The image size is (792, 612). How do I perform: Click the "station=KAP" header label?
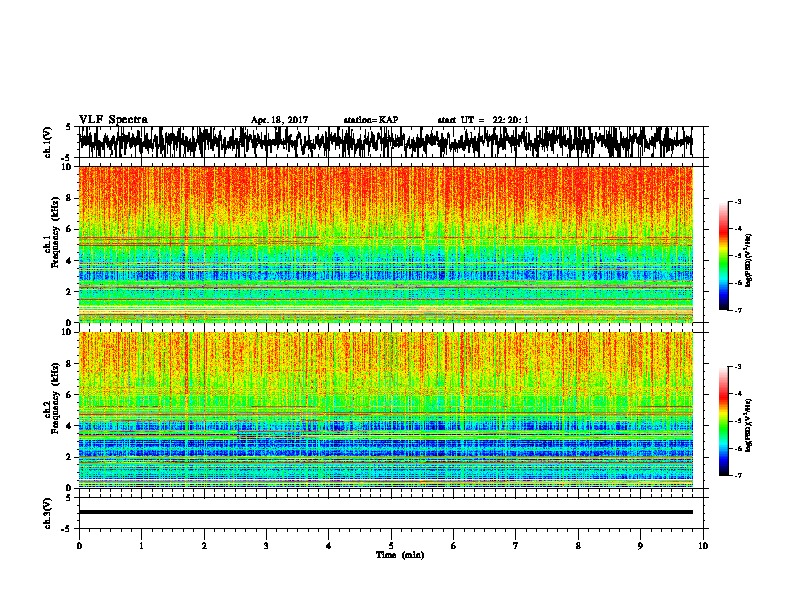click(x=371, y=120)
